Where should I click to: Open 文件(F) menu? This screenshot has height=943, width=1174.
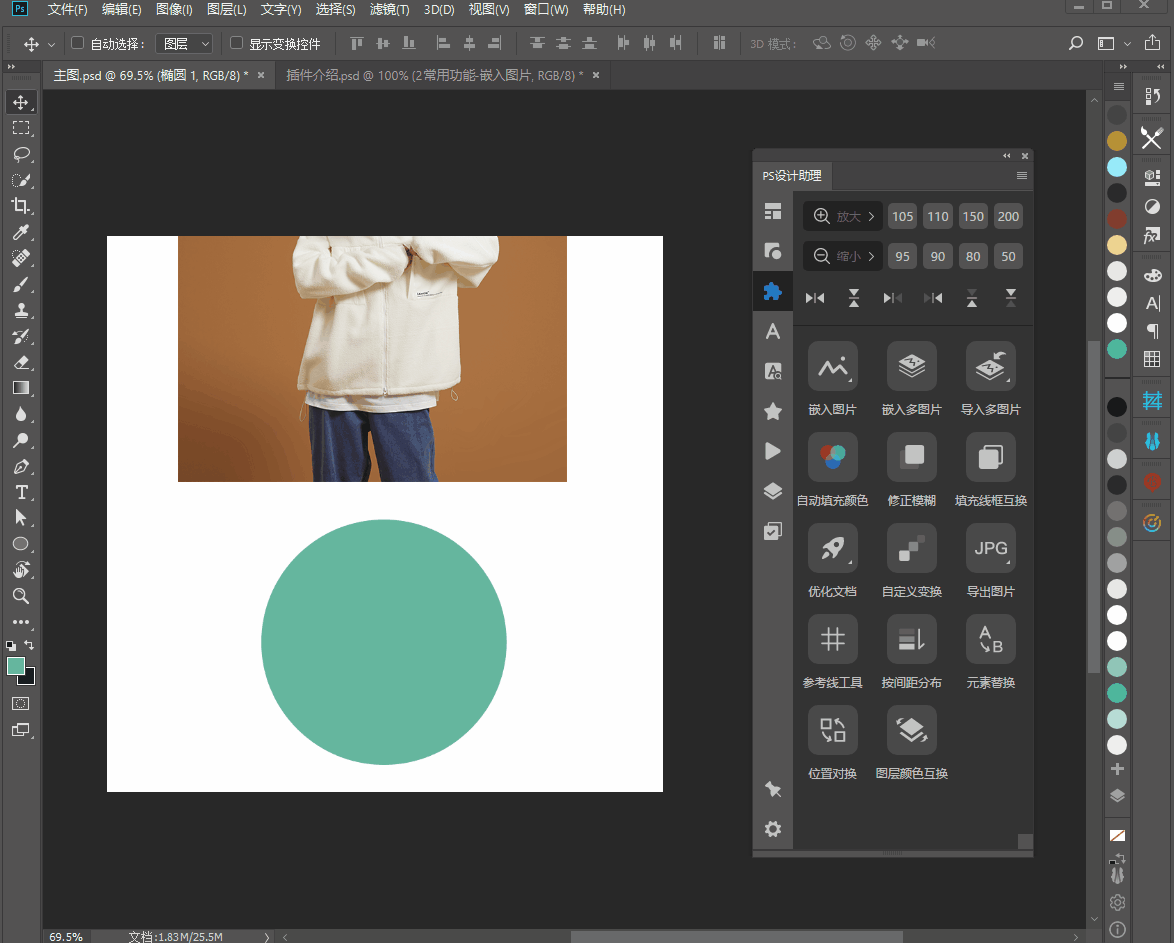[x=67, y=10]
